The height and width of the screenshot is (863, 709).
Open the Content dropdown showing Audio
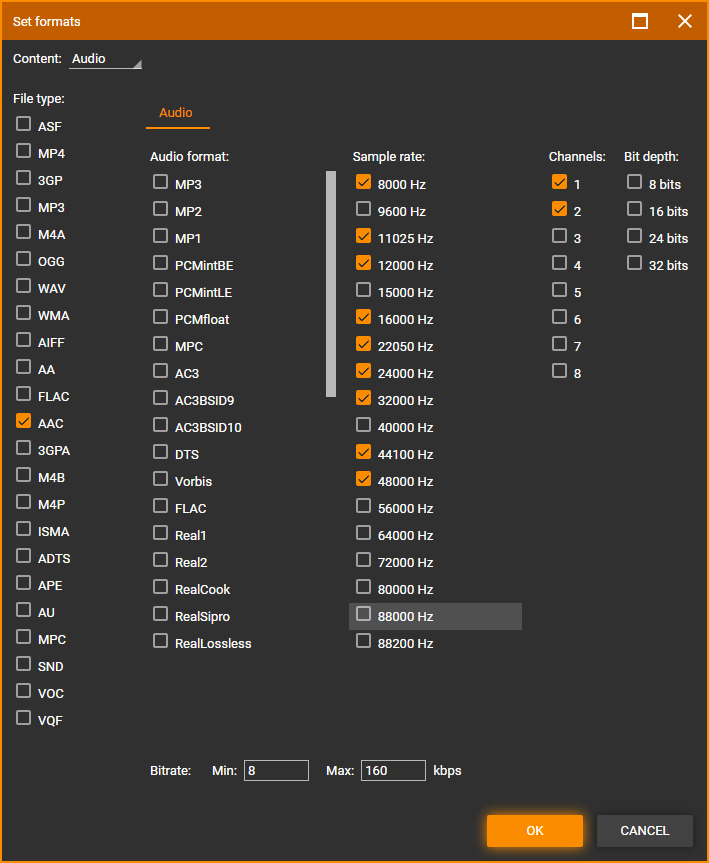(105, 59)
